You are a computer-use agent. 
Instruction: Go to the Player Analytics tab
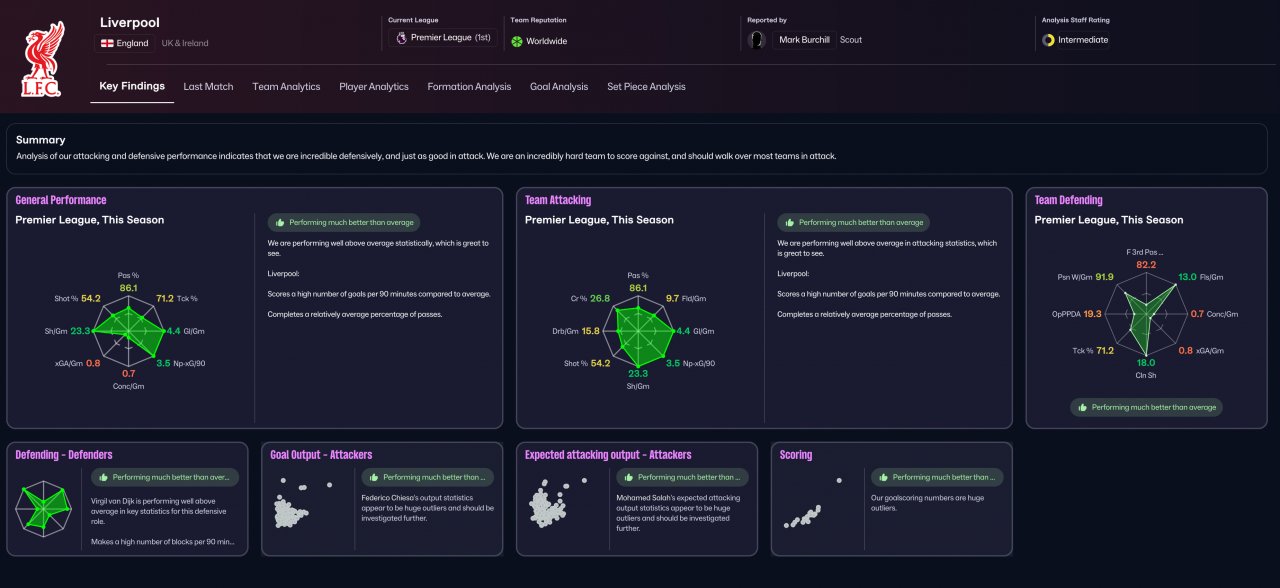(374, 87)
